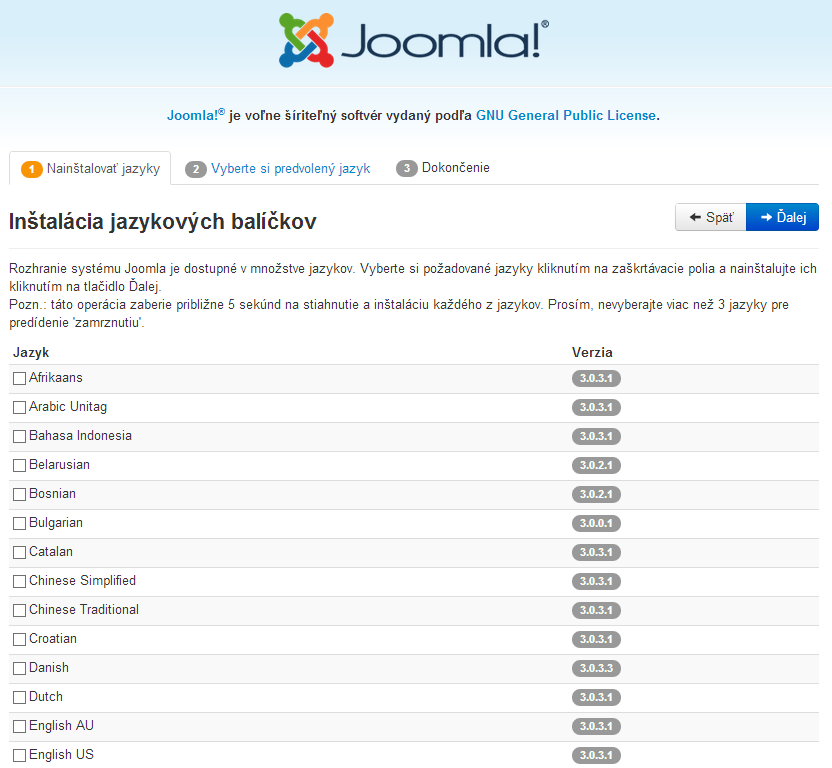The image size is (832, 768).
Task: Click the Danish 3.0.3.3 version badge
Action: (596, 668)
